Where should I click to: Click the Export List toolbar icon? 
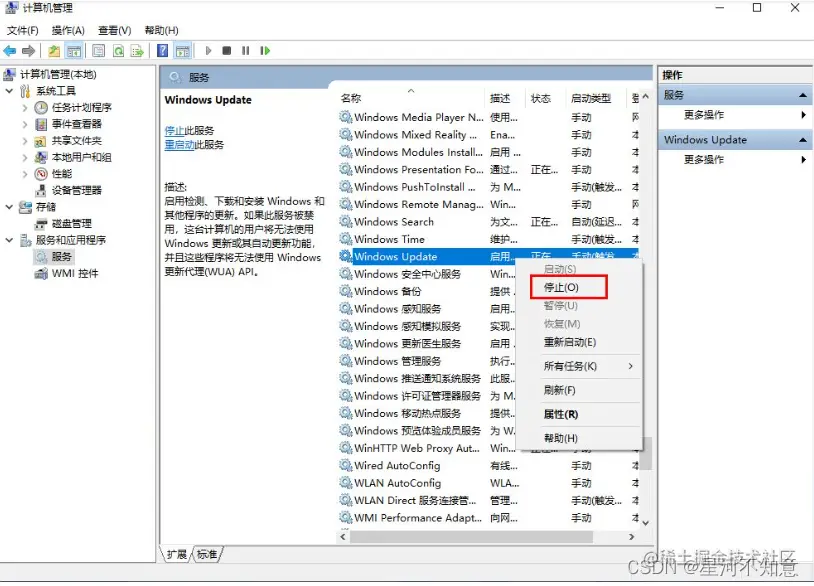(137, 51)
